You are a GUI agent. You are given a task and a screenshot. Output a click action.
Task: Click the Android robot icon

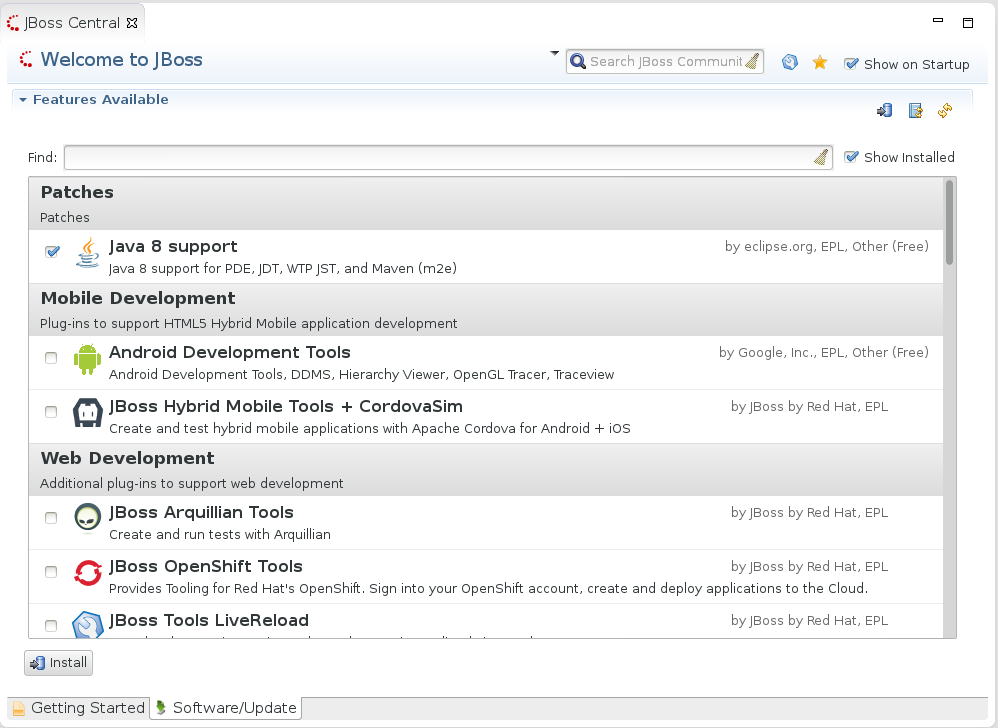coord(88,360)
